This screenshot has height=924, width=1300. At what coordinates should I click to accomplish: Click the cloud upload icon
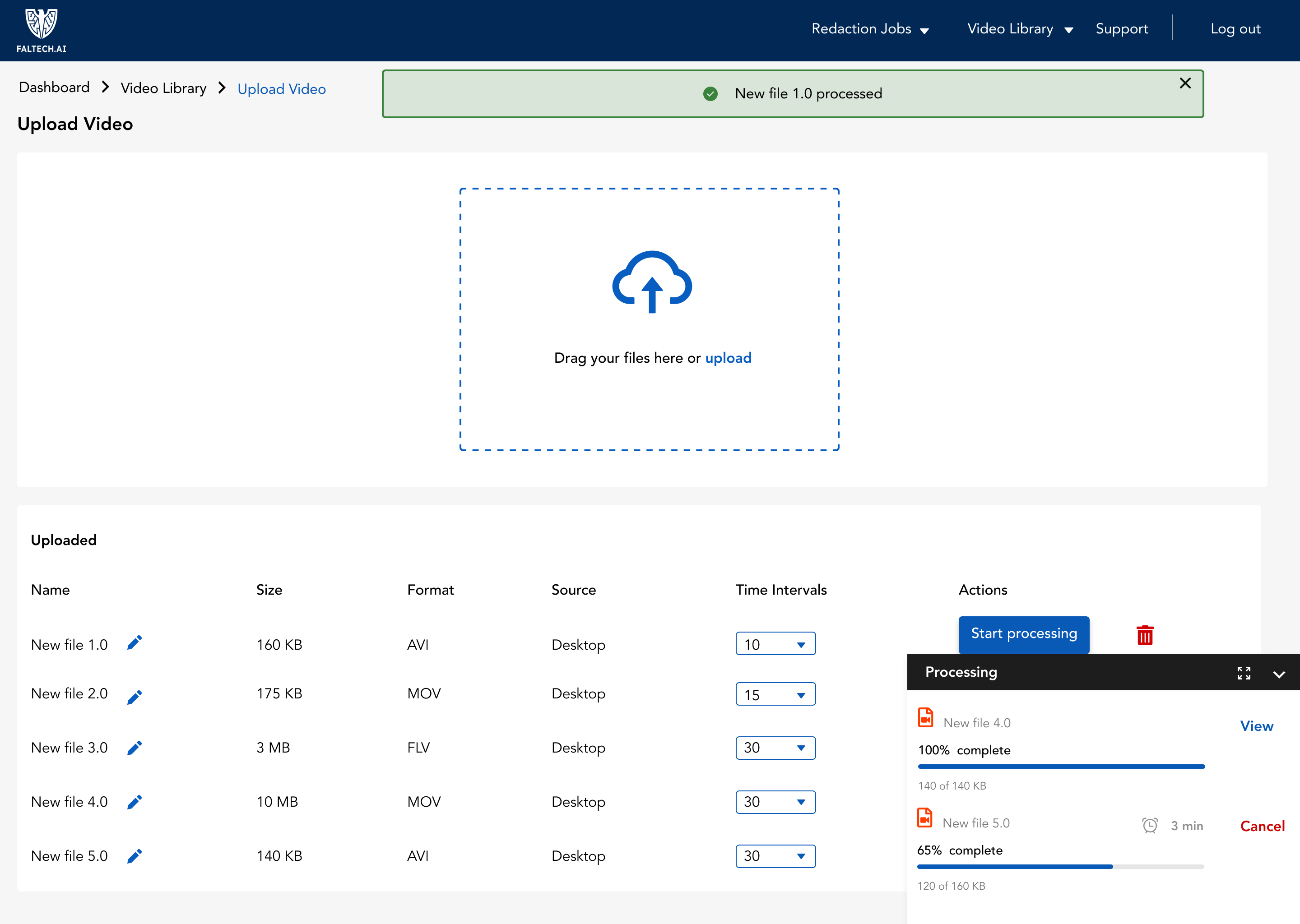[x=652, y=282]
